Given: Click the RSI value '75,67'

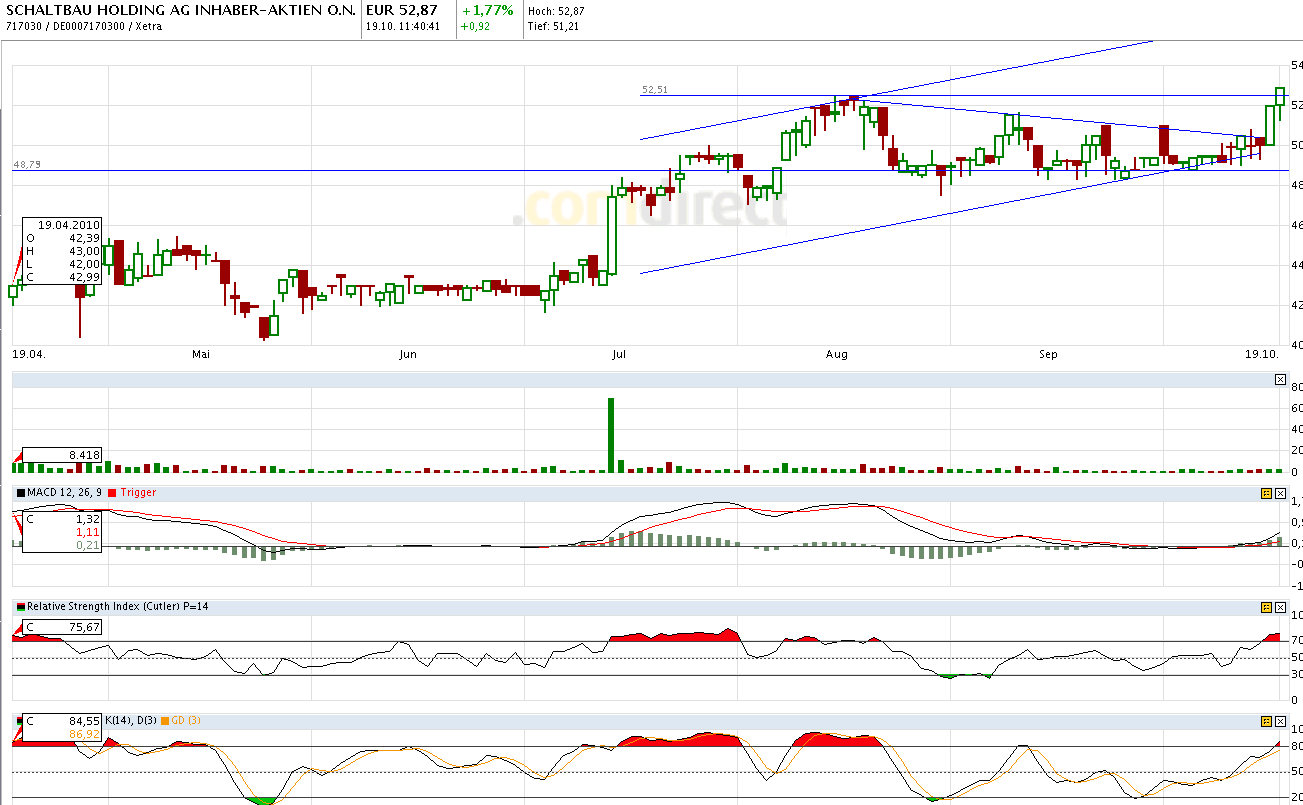Looking at the screenshot, I should click(84, 627).
